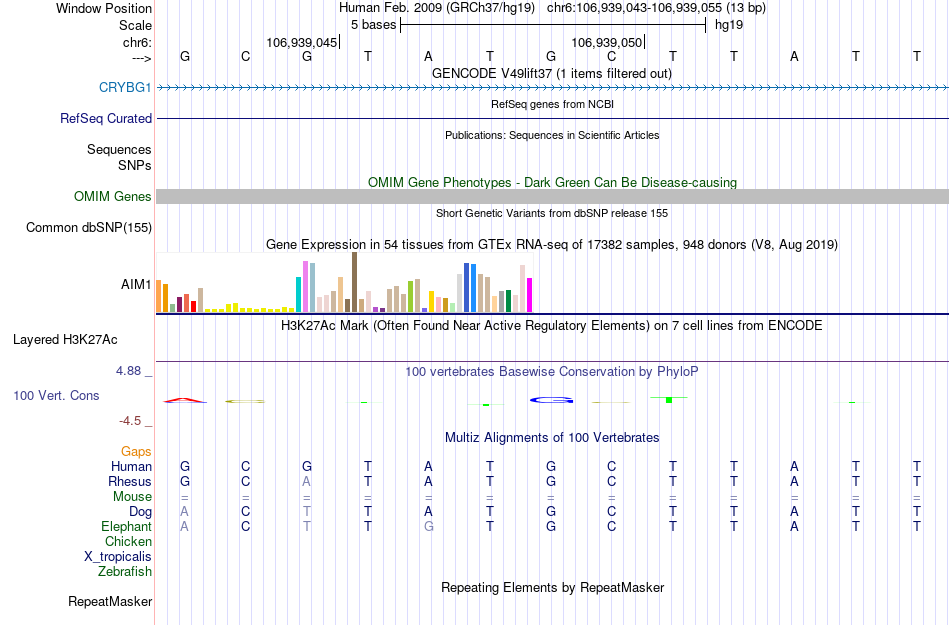
Task: Click the red A conservation logo glyph
Action: [x=185, y=400]
